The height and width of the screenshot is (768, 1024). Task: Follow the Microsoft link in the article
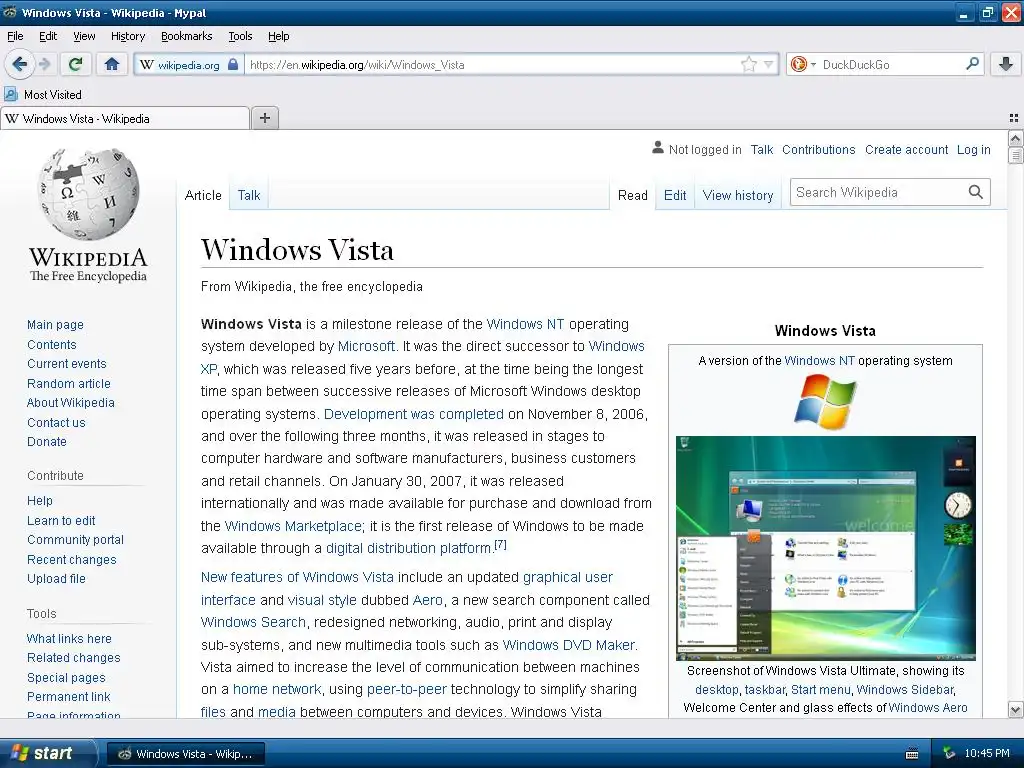point(366,346)
